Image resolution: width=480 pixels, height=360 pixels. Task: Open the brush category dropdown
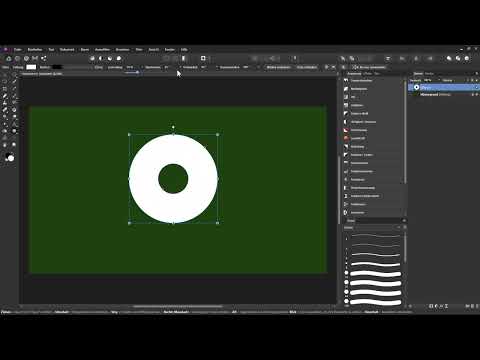(x=372, y=228)
